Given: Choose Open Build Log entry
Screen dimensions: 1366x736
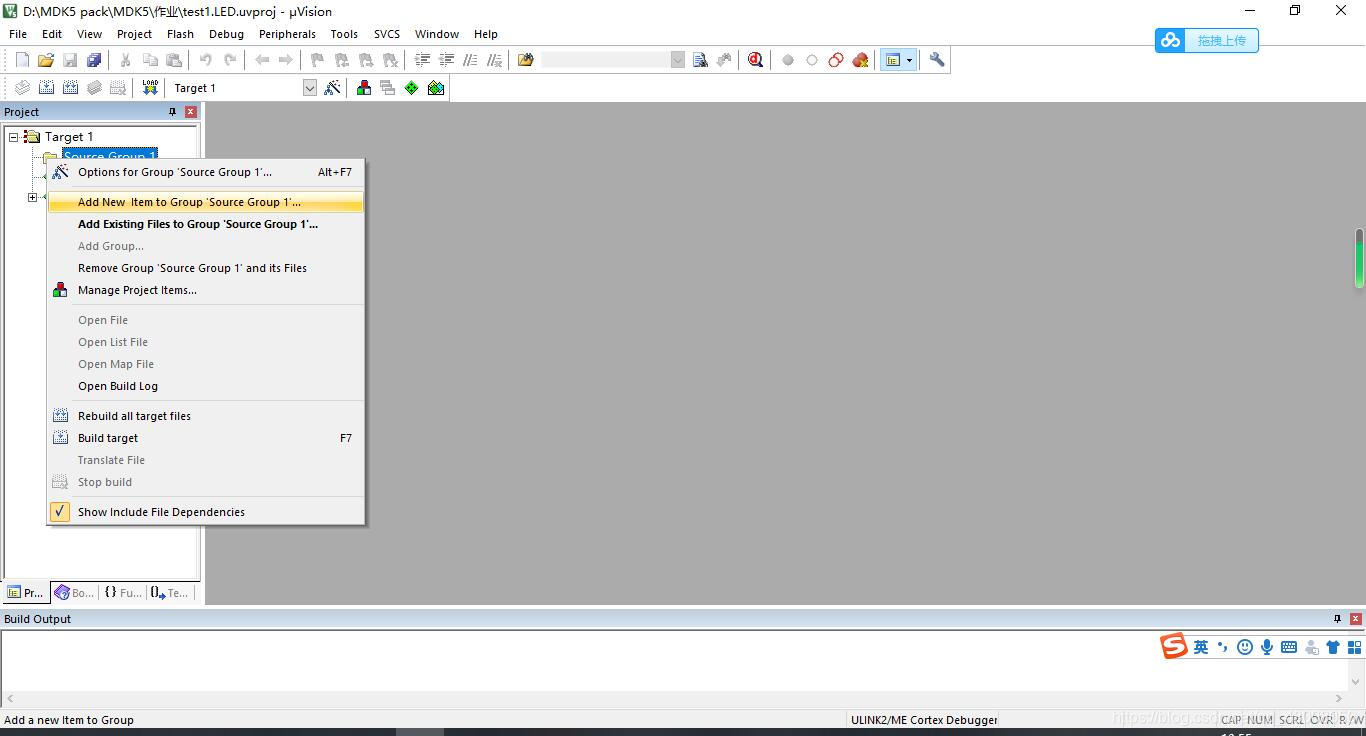Looking at the screenshot, I should [x=206, y=386].
